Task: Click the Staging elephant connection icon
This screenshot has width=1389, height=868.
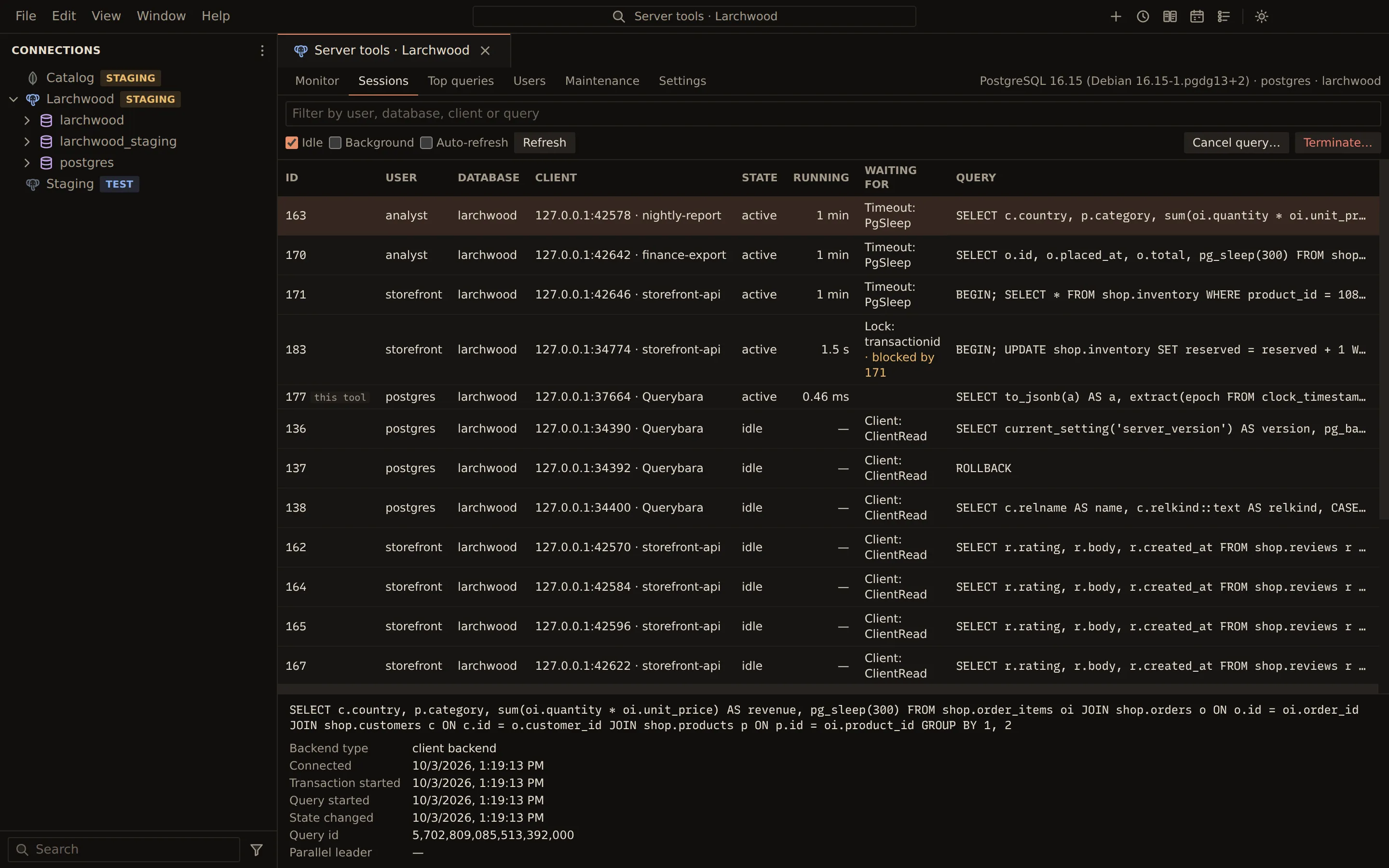Action: [x=33, y=184]
